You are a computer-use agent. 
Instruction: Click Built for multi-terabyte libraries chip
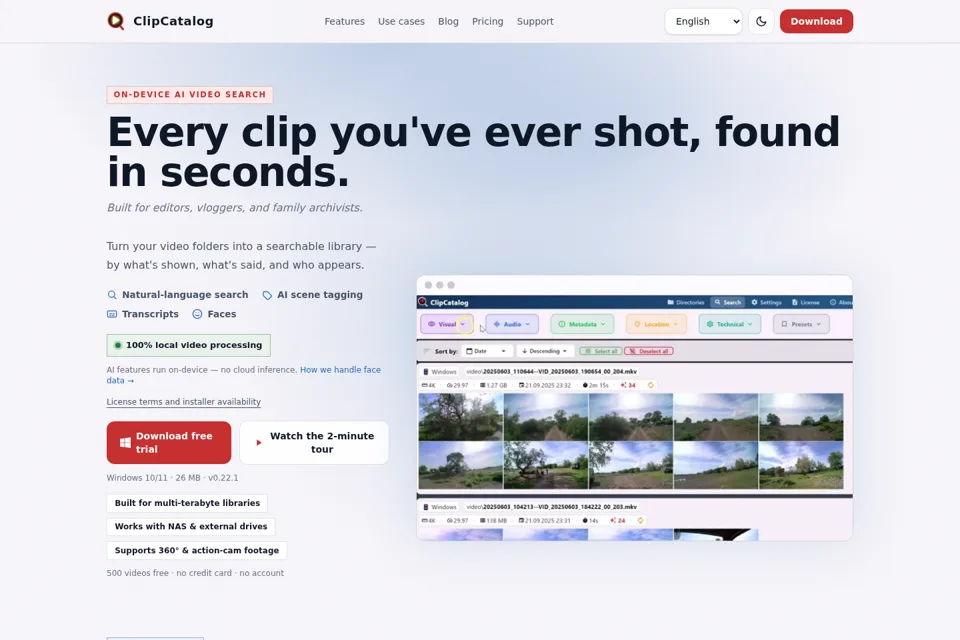point(187,503)
